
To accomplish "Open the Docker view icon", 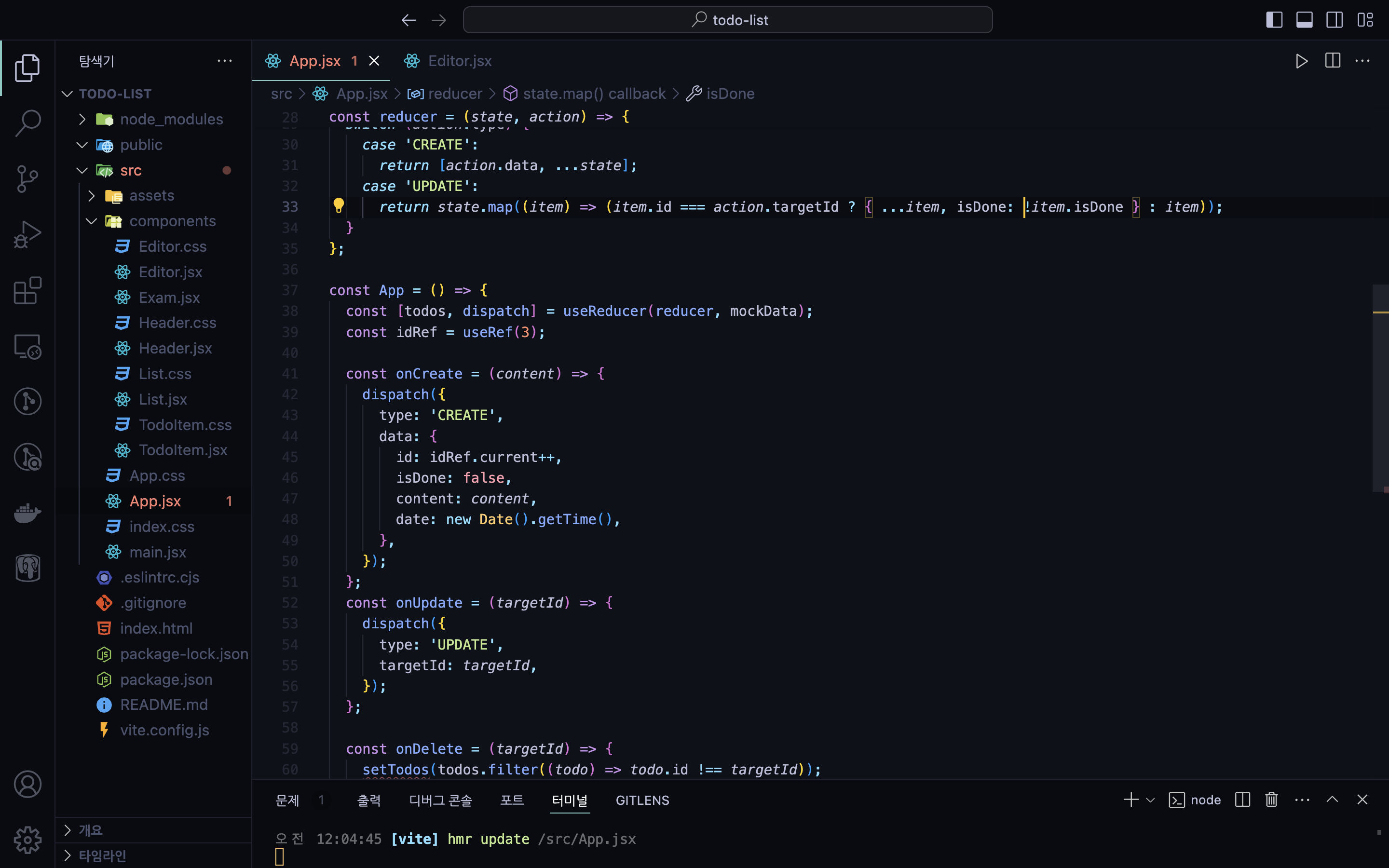I will (x=27, y=513).
